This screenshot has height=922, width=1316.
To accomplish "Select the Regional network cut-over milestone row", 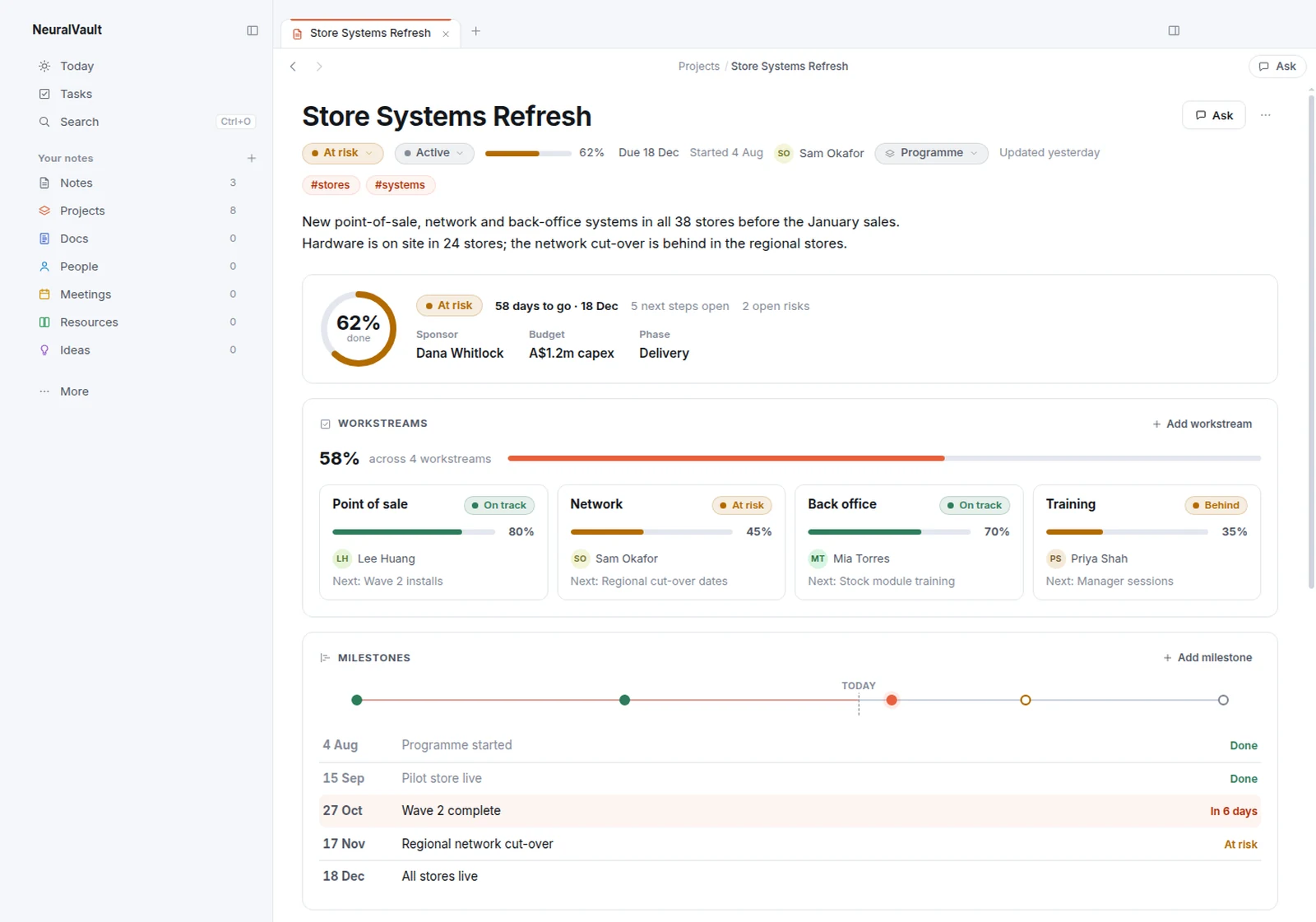I will [790, 844].
